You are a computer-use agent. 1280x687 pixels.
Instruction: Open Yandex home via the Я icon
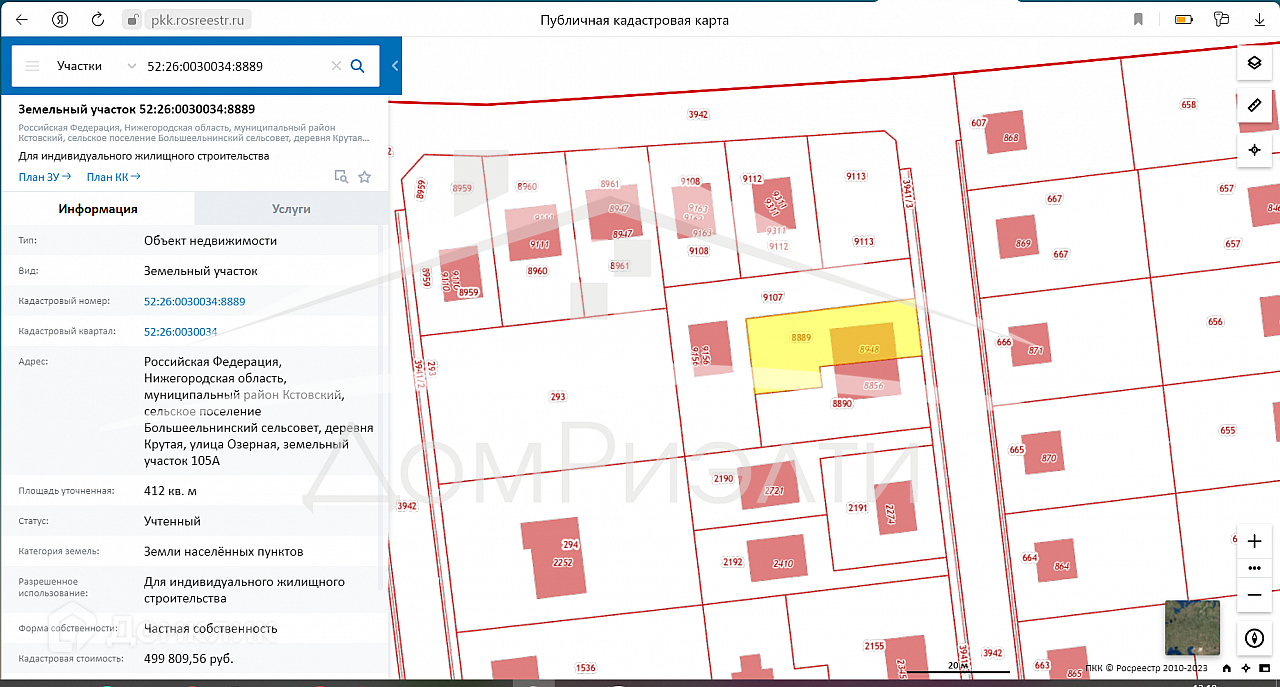click(60, 19)
